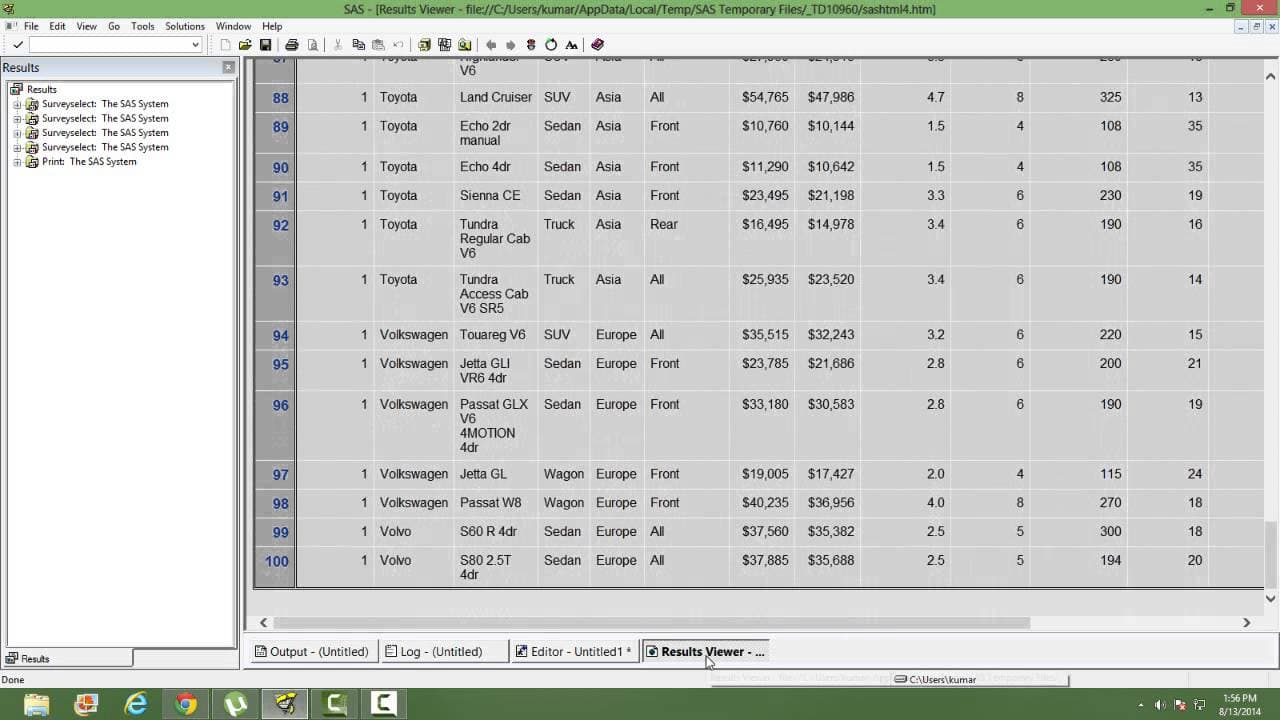Select the root Results node in the tree
This screenshot has width=1280, height=720.
point(42,90)
